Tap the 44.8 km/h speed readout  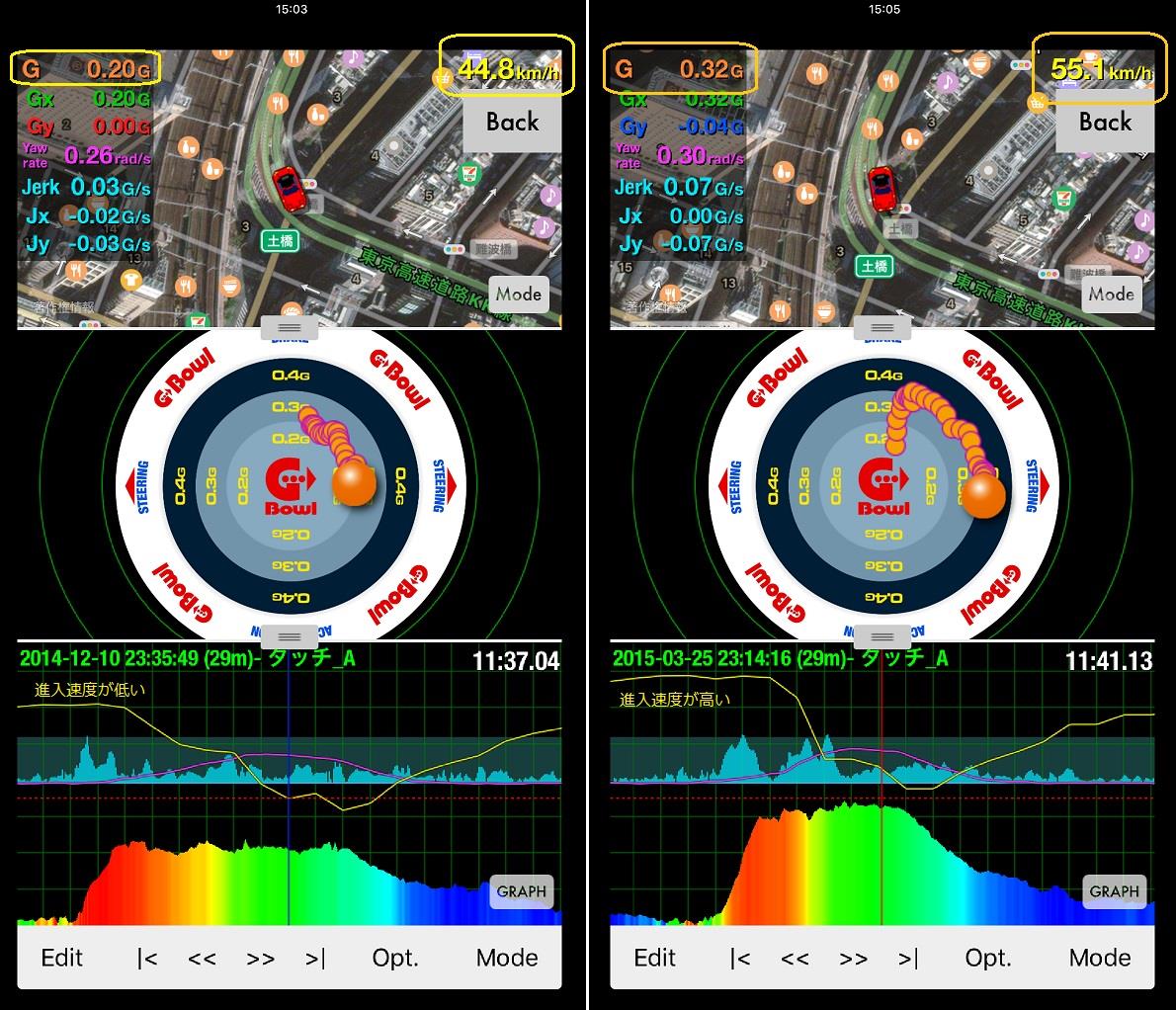coord(507,69)
